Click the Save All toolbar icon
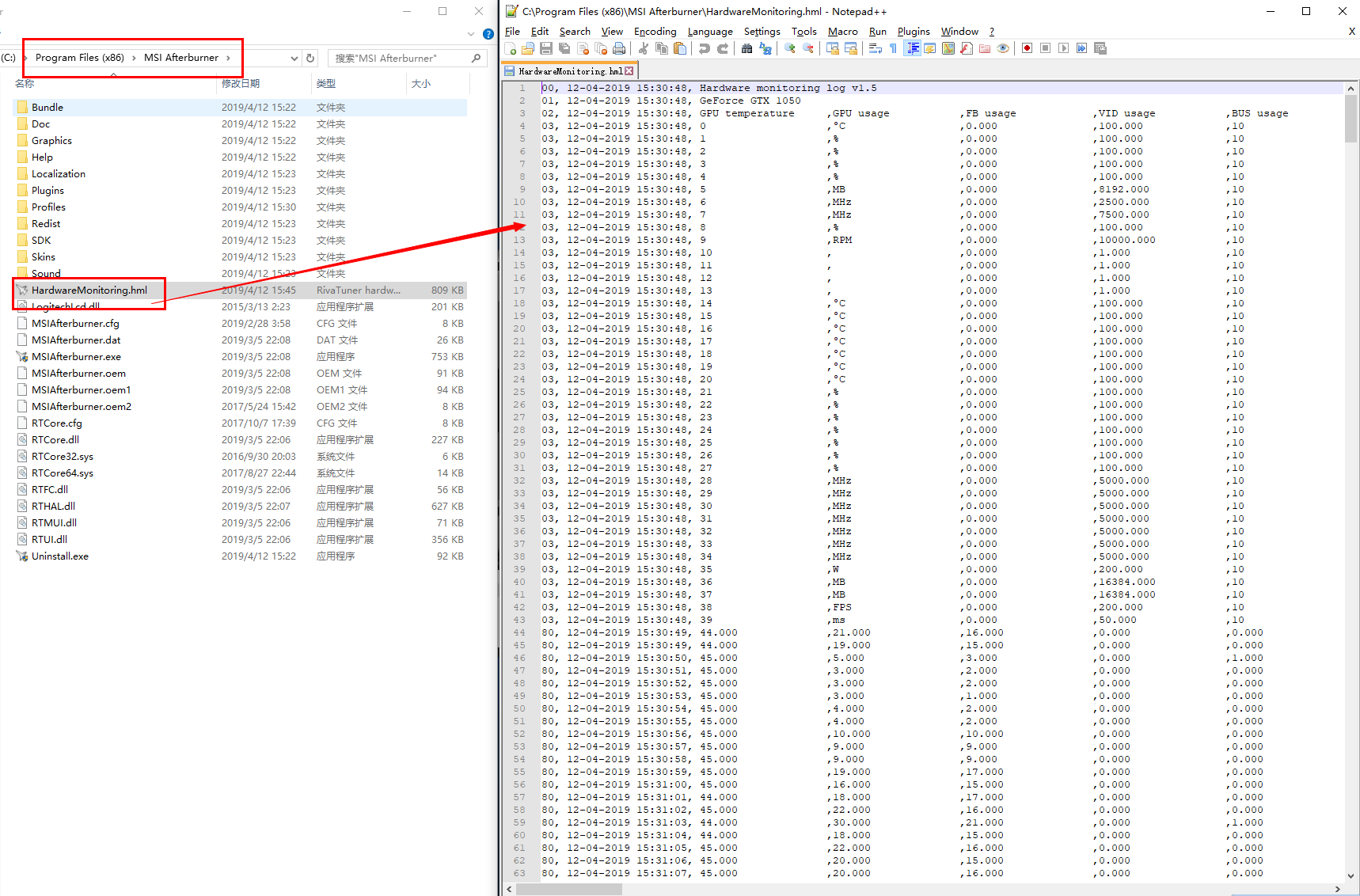This screenshot has height=896, width=1360. [x=564, y=48]
